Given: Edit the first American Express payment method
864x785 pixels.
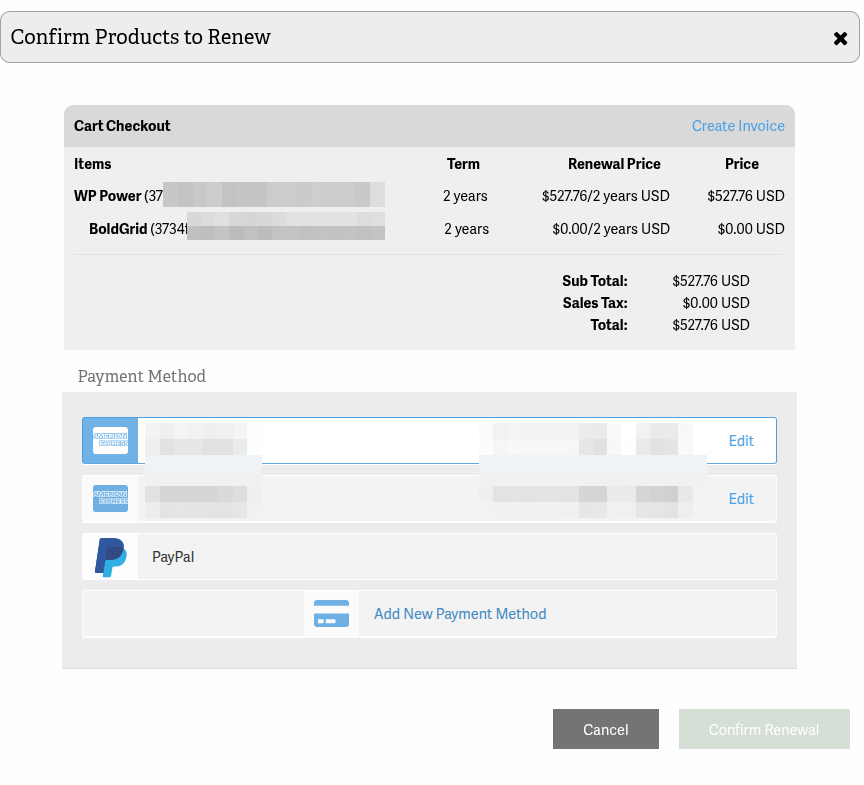Looking at the screenshot, I should (741, 441).
